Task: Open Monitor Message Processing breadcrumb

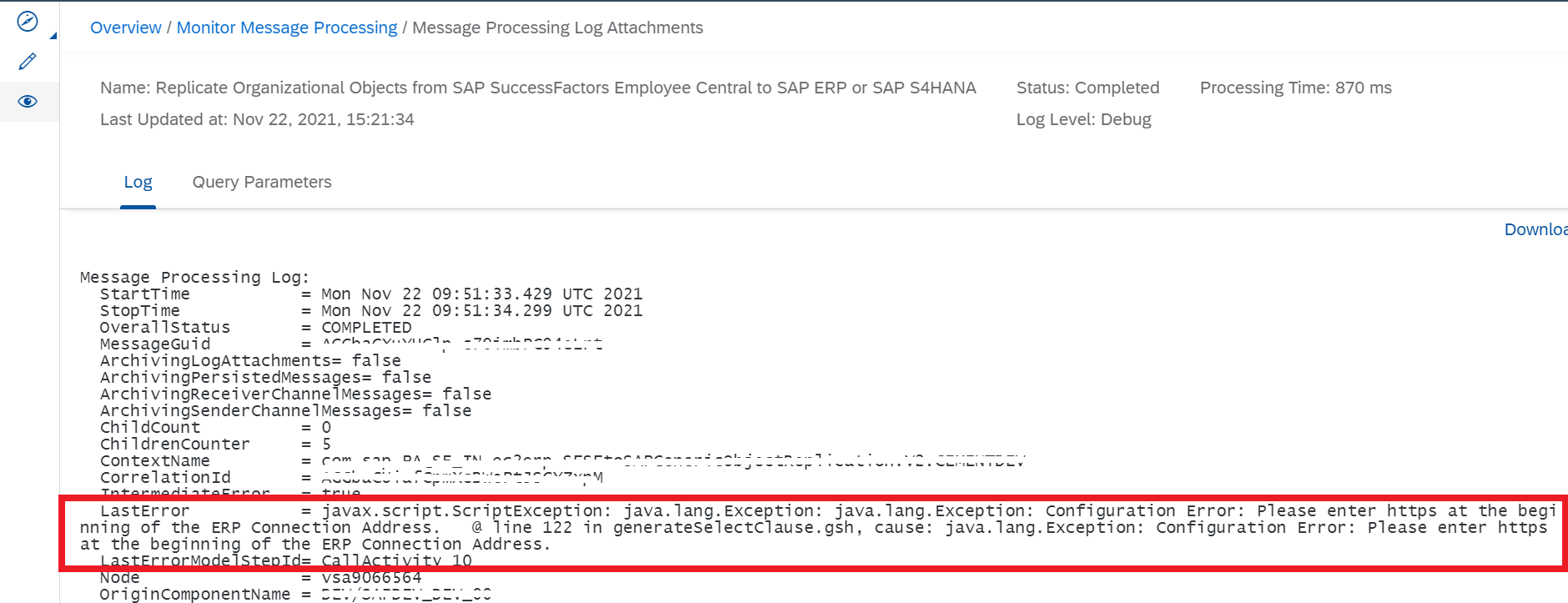Action: click(287, 28)
